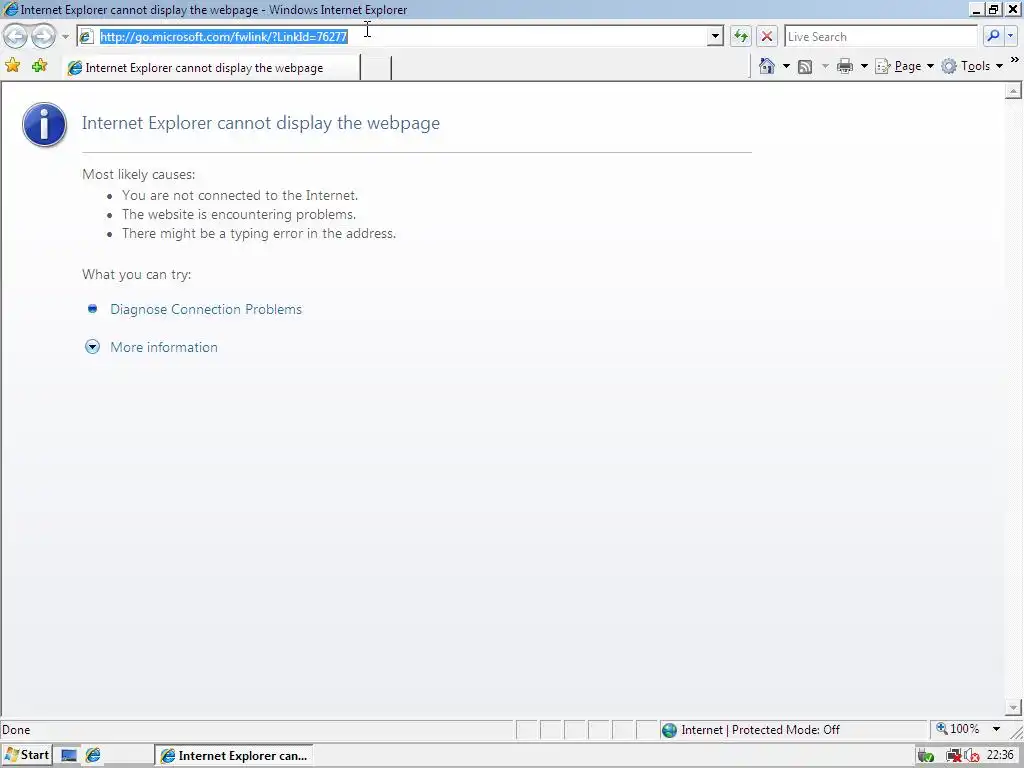Screen dimensions: 1024x768
Task: Minimize the Internet Explorer window
Action: 976,9
